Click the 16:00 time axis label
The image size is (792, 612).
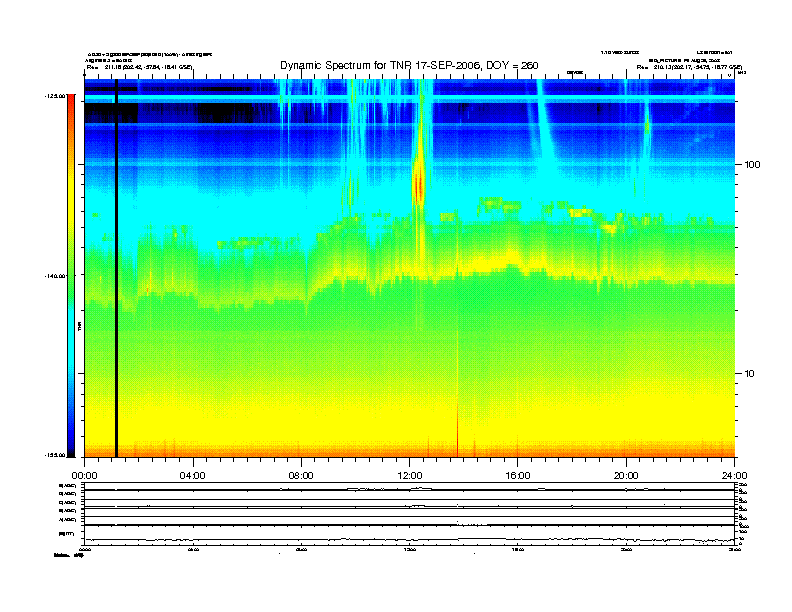tap(518, 476)
